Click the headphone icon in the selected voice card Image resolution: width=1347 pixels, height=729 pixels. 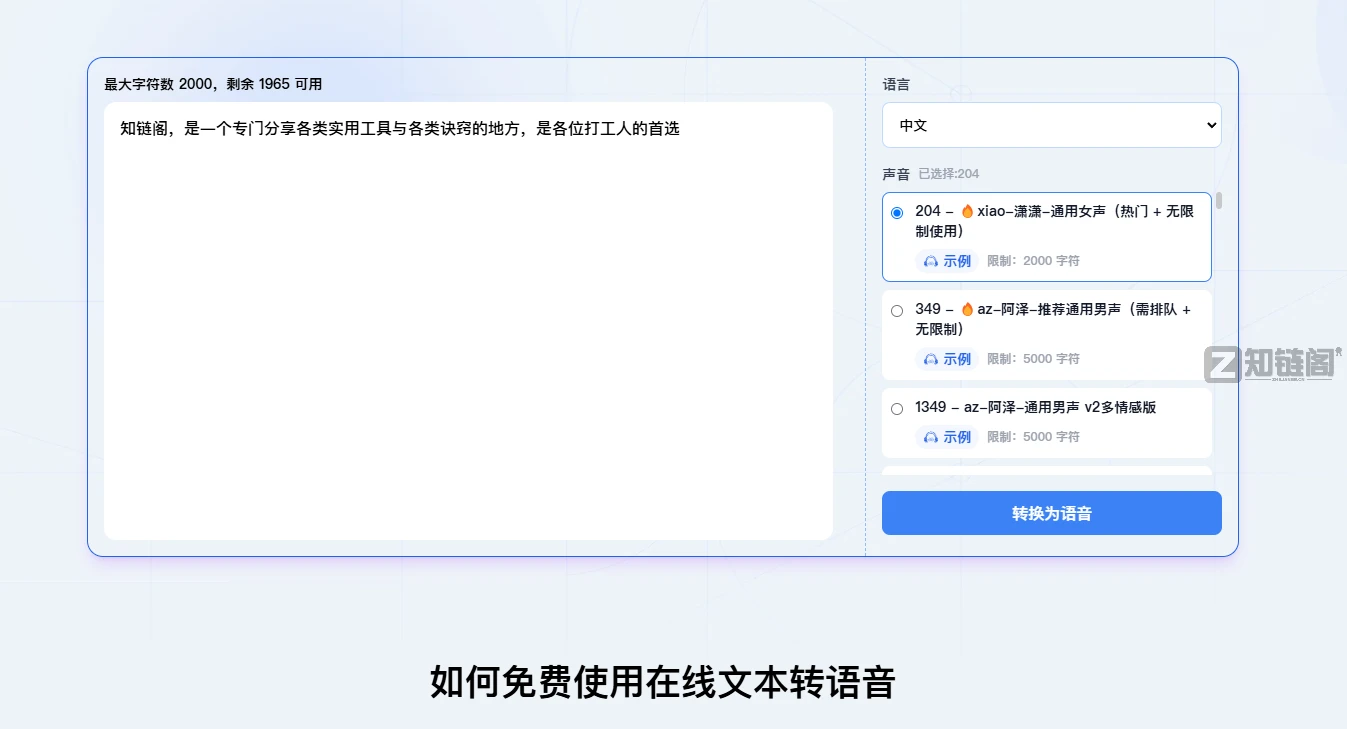click(930, 261)
